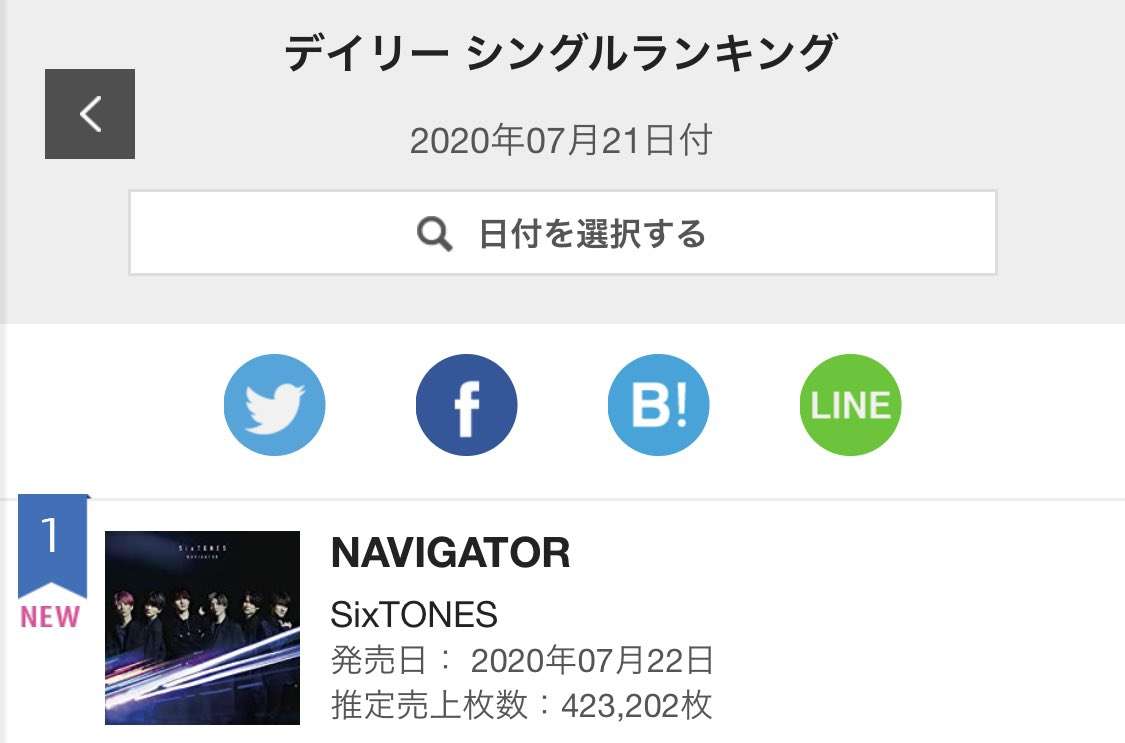Go back using the left chevron button
The height and width of the screenshot is (743, 1125).
click(90, 114)
